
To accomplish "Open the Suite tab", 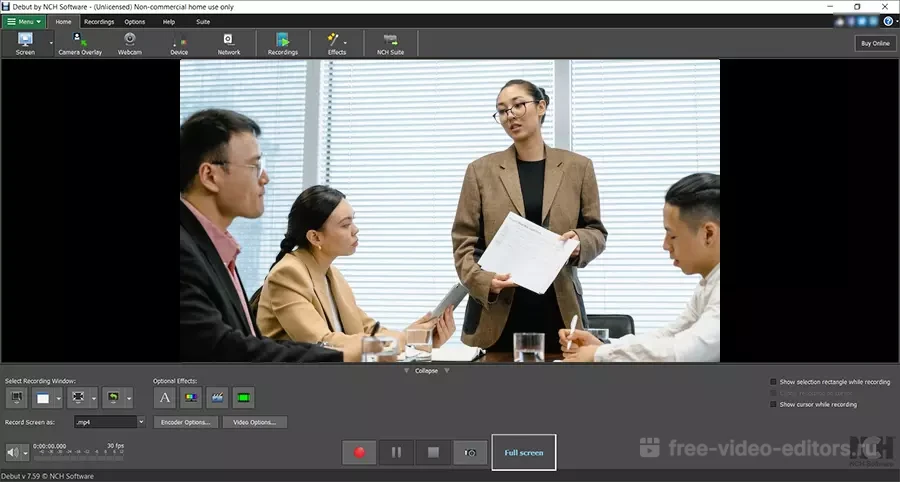I will (x=203, y=21).
